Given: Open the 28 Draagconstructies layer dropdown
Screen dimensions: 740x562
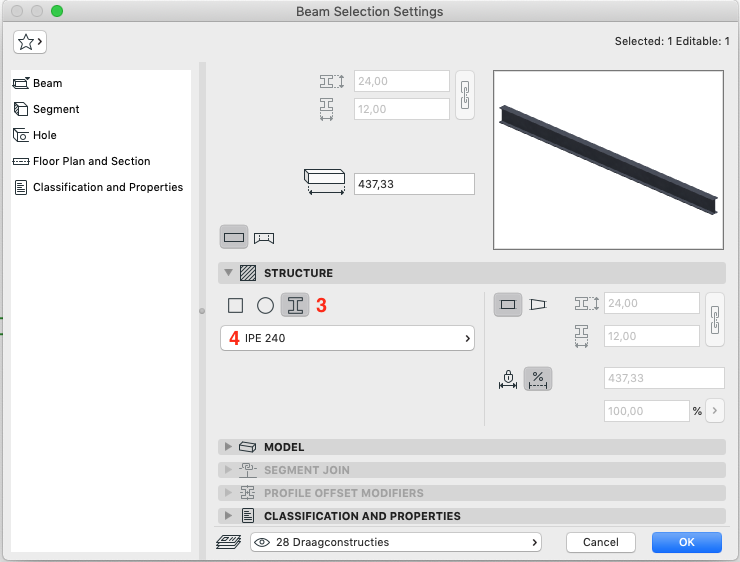Looking at the screenshot, I should (396, 543).
